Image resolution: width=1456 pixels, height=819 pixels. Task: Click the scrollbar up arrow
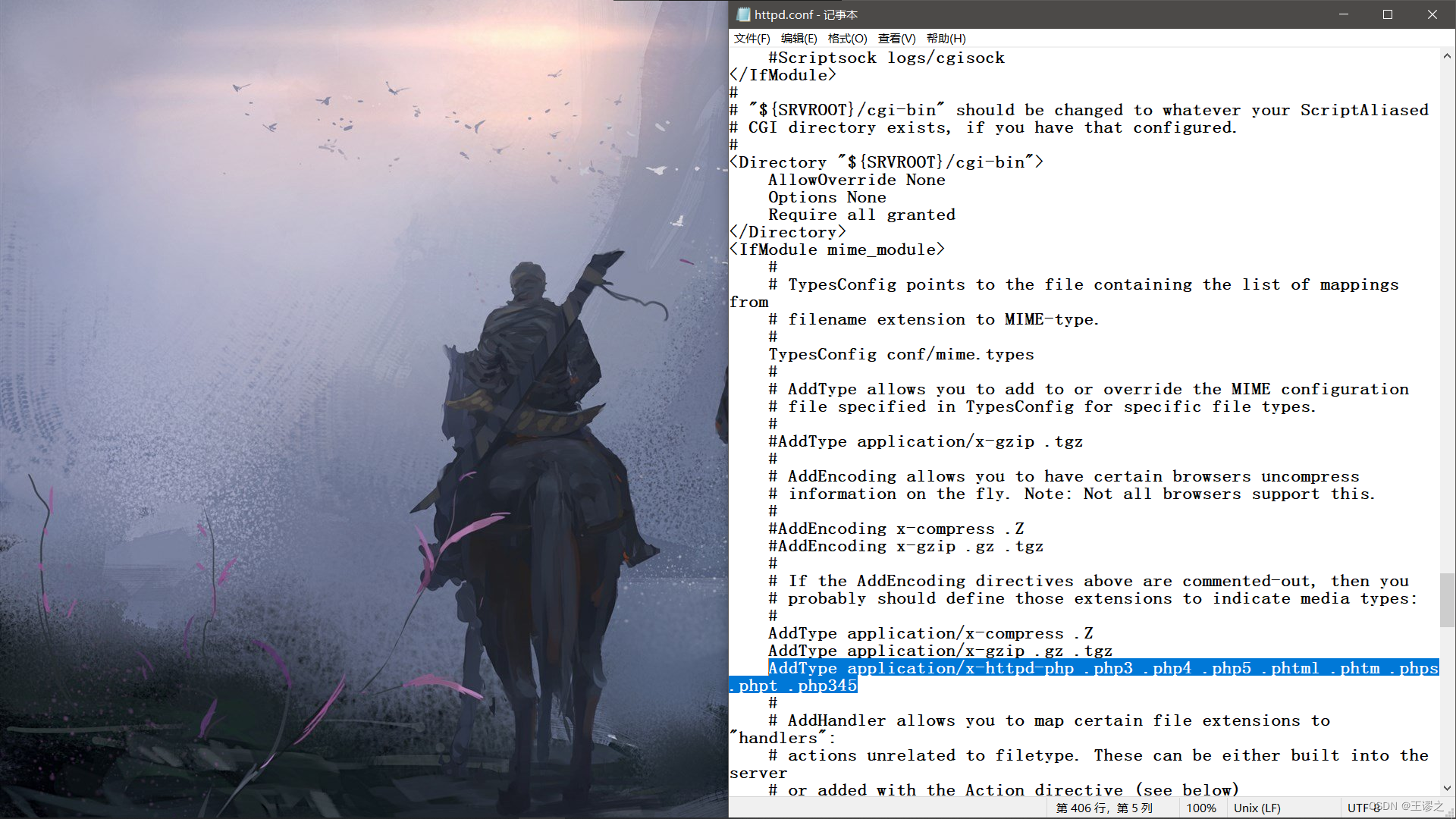1447,56
